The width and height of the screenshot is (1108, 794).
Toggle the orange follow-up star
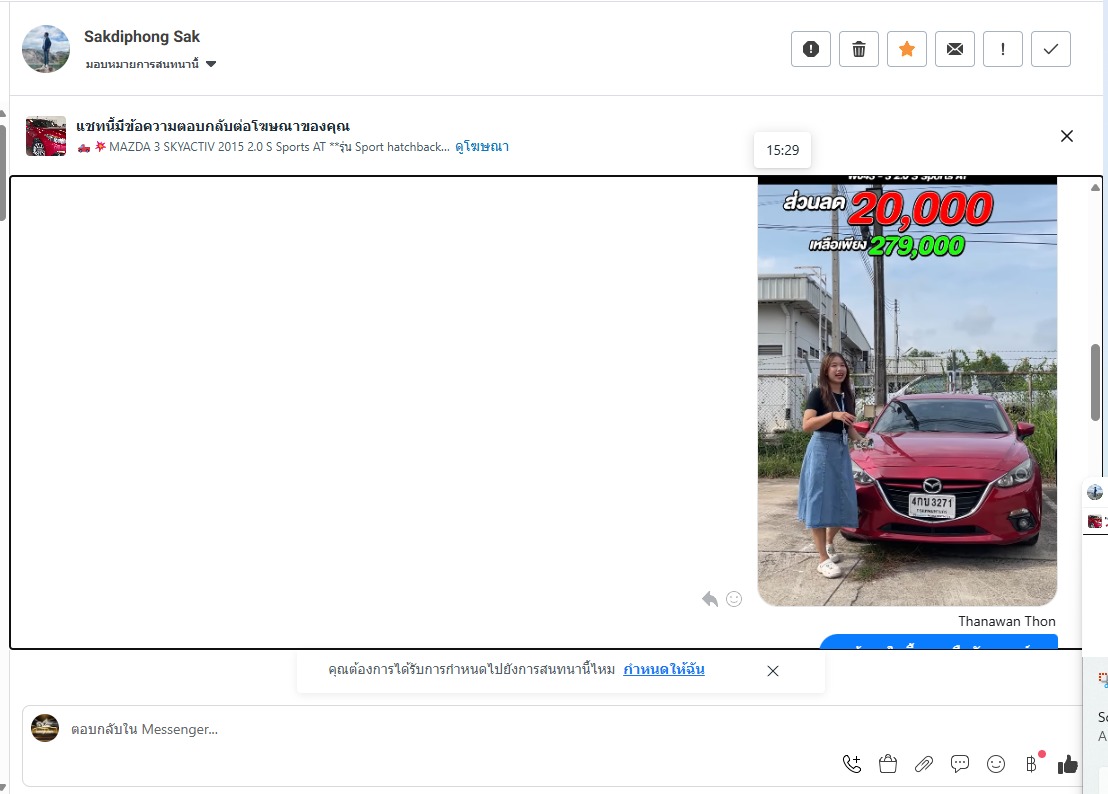pyautogui.click(x=907, y=49)
